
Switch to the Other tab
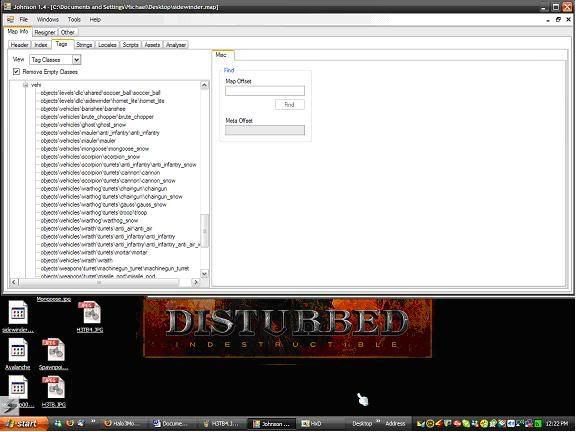68,32
